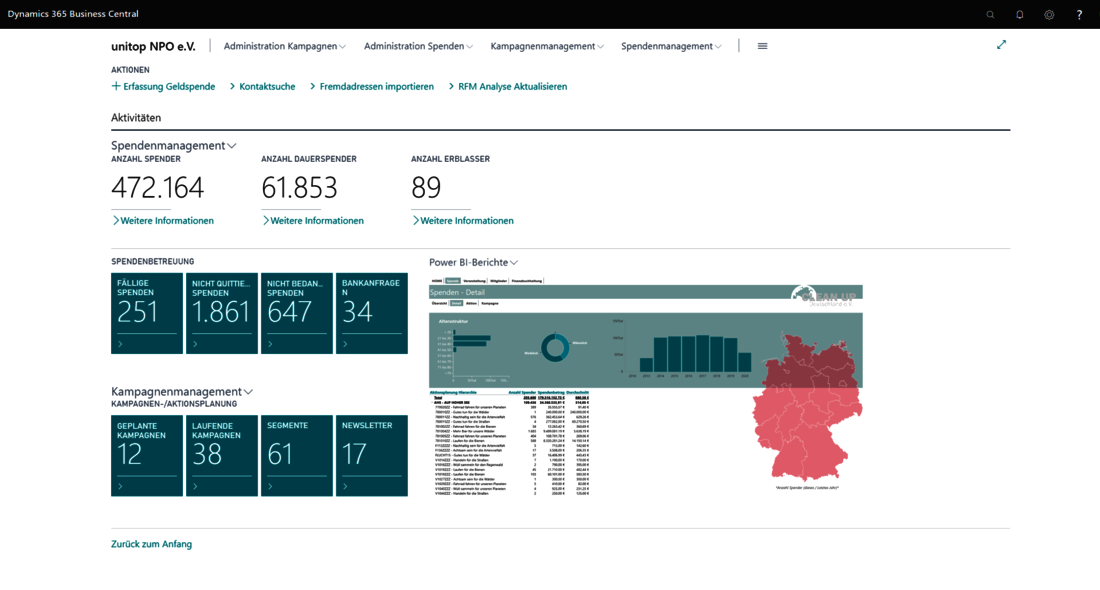The width and height of the screenshot is (1100, 590).
Task: Click the Zurück zum Anfang link
Action: click(x=152, y=544)
